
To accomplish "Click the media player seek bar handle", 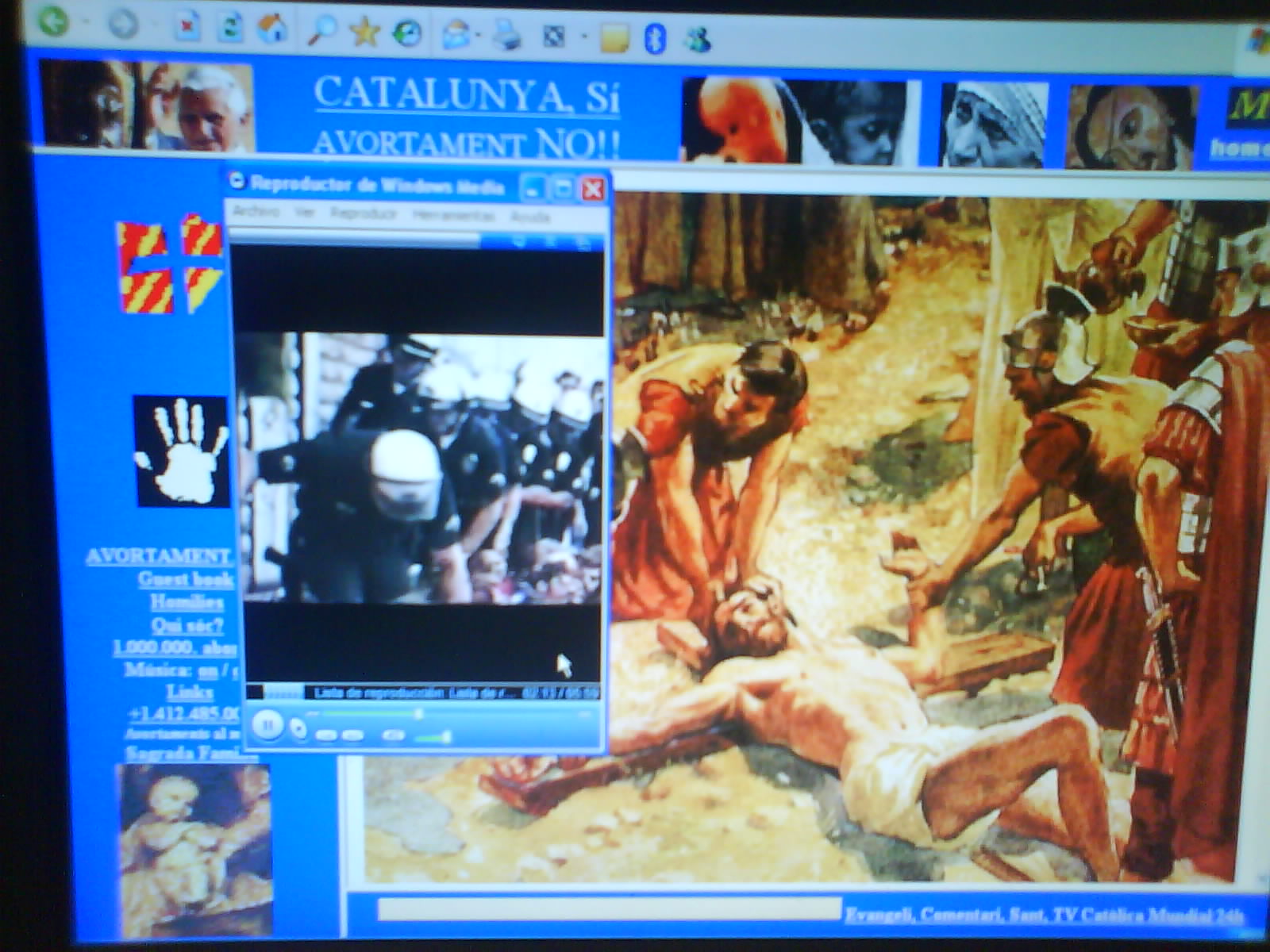I will [x=420, y=713].
